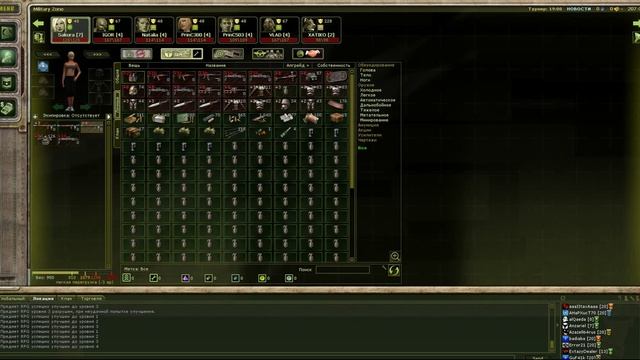This screenshot has height=360, width=640.
Task: Filter by Автоматическое weapons category
Action: tap(378, 100)
